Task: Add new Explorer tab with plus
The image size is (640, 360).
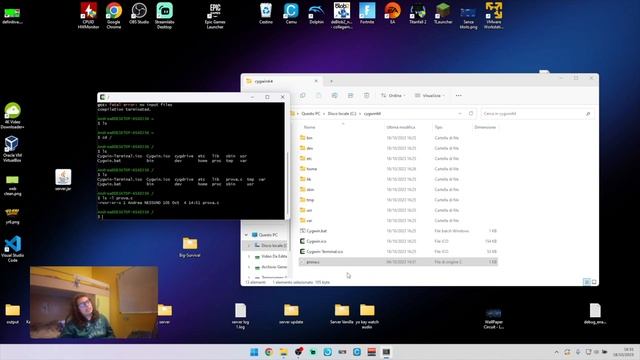Action: 331,81
